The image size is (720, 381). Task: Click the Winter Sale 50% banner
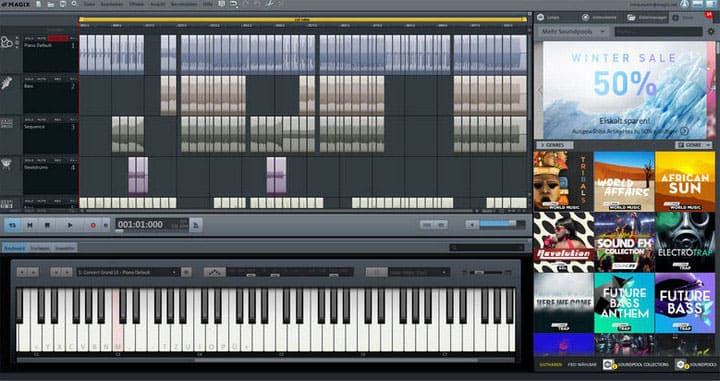[x=624, y=90]
